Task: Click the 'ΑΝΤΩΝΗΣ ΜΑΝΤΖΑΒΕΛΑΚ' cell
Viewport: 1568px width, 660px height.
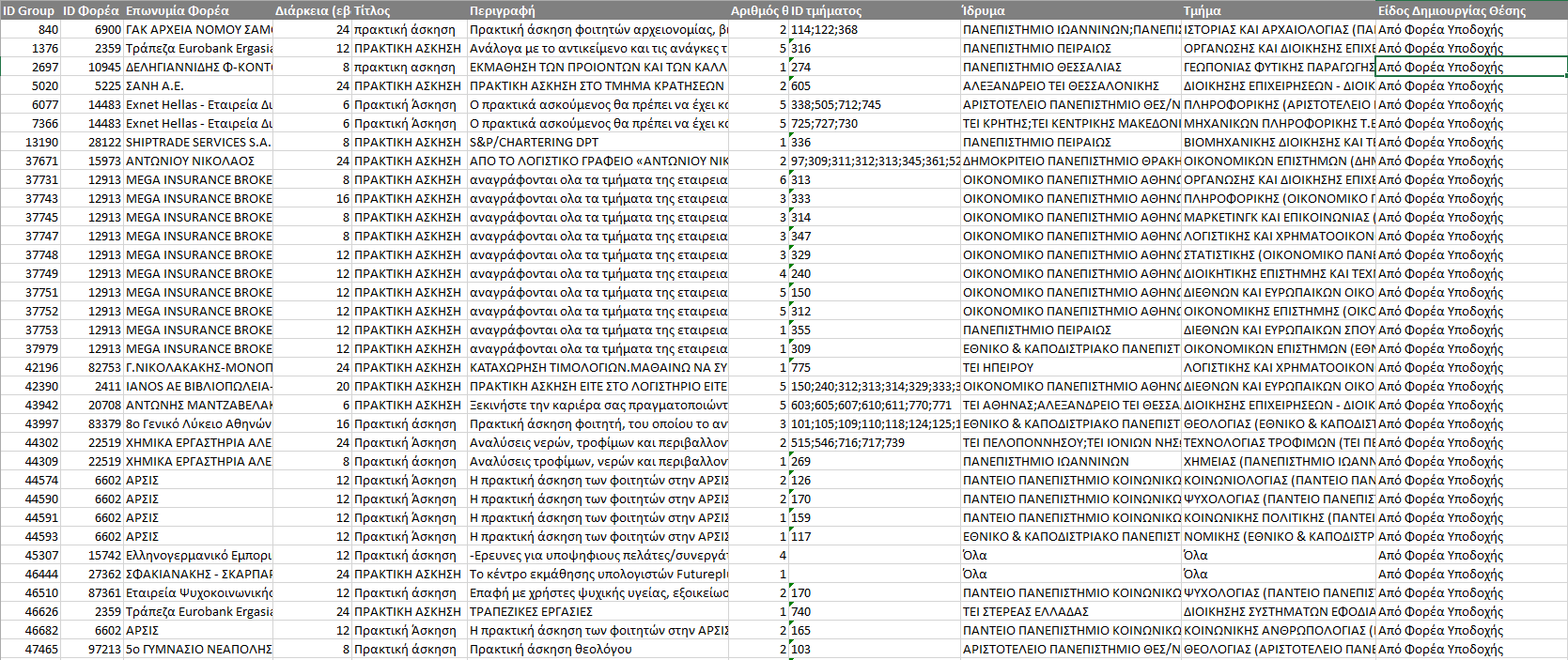Action: (x=198, y=405)
